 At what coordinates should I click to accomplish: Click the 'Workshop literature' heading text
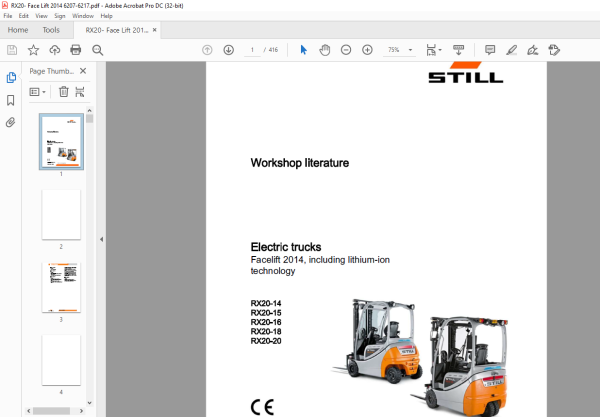click(300, 163)
